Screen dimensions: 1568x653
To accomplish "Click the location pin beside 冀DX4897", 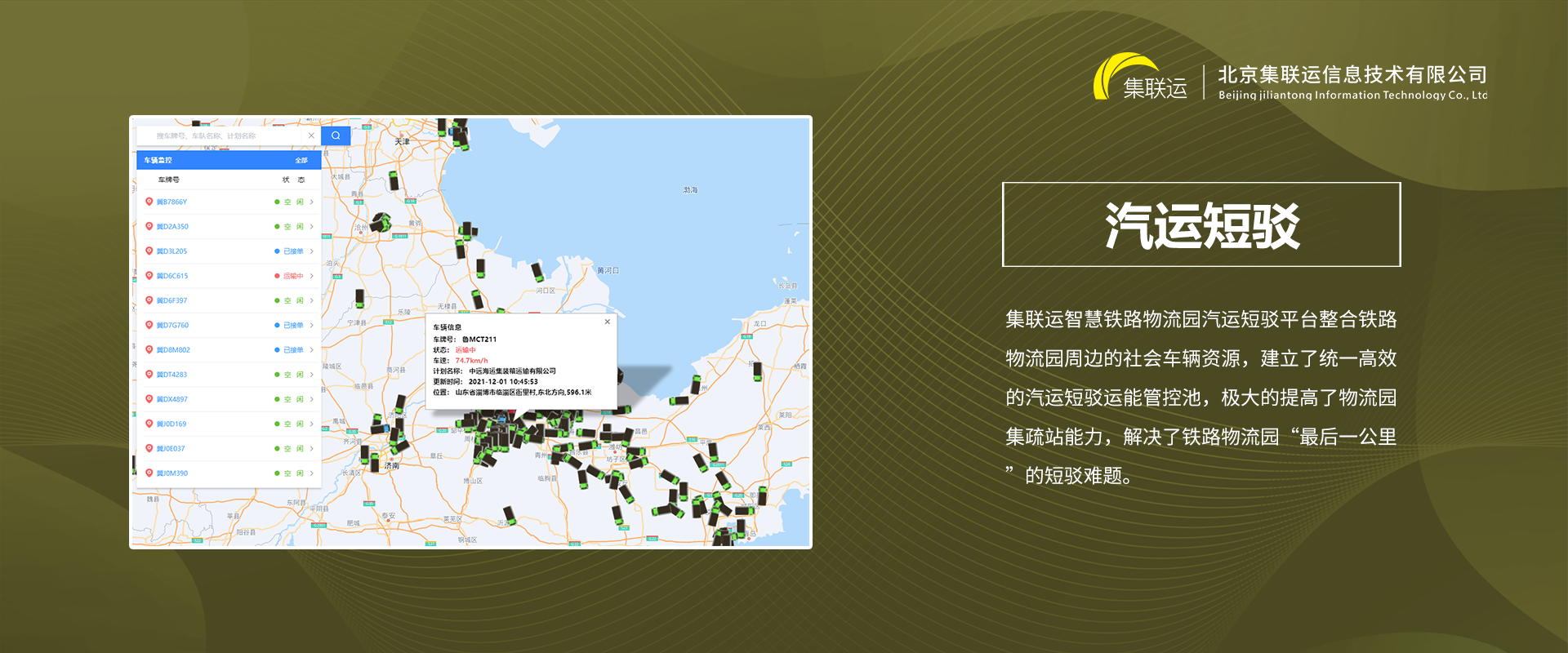I will coord(149,399).
